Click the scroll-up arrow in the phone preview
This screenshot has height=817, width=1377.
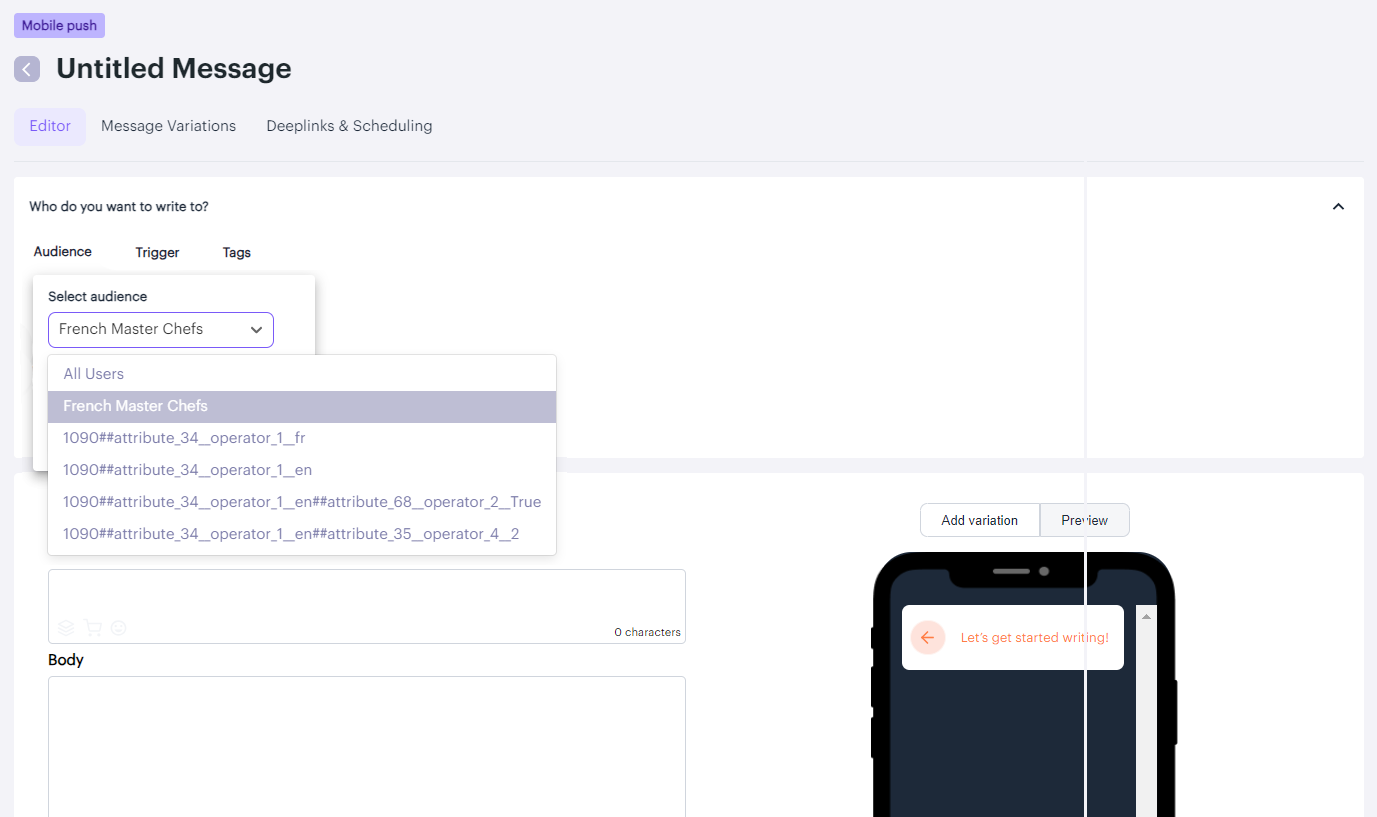point(1146,617)
